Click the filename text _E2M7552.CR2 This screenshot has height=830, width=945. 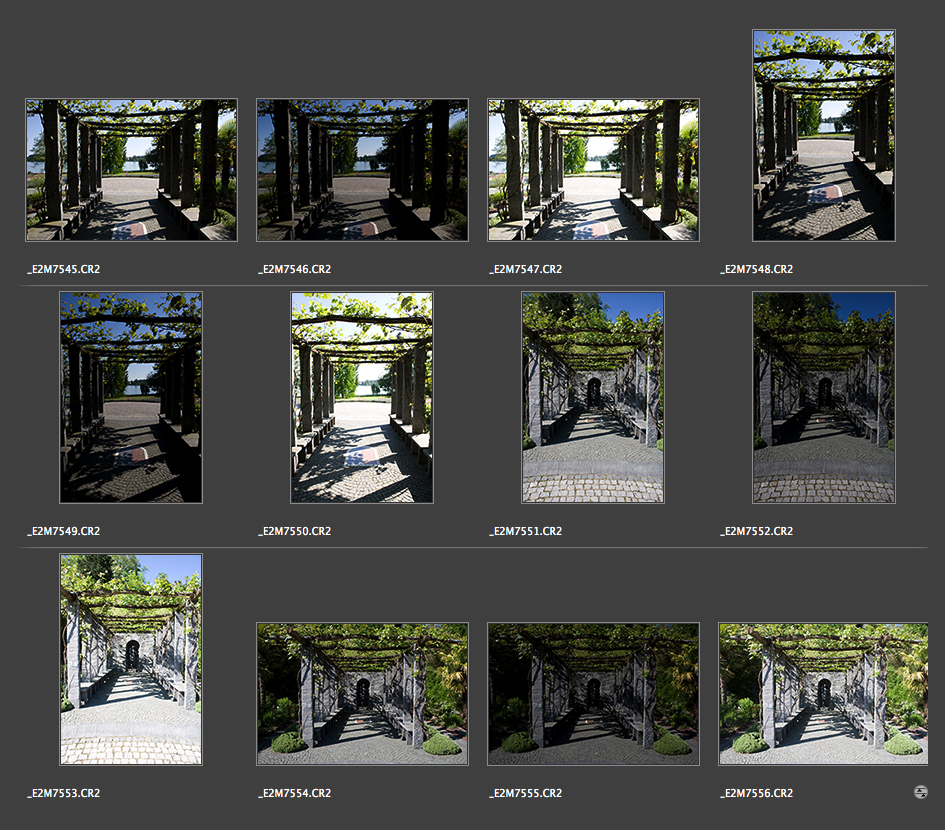(x=756, y=531)
